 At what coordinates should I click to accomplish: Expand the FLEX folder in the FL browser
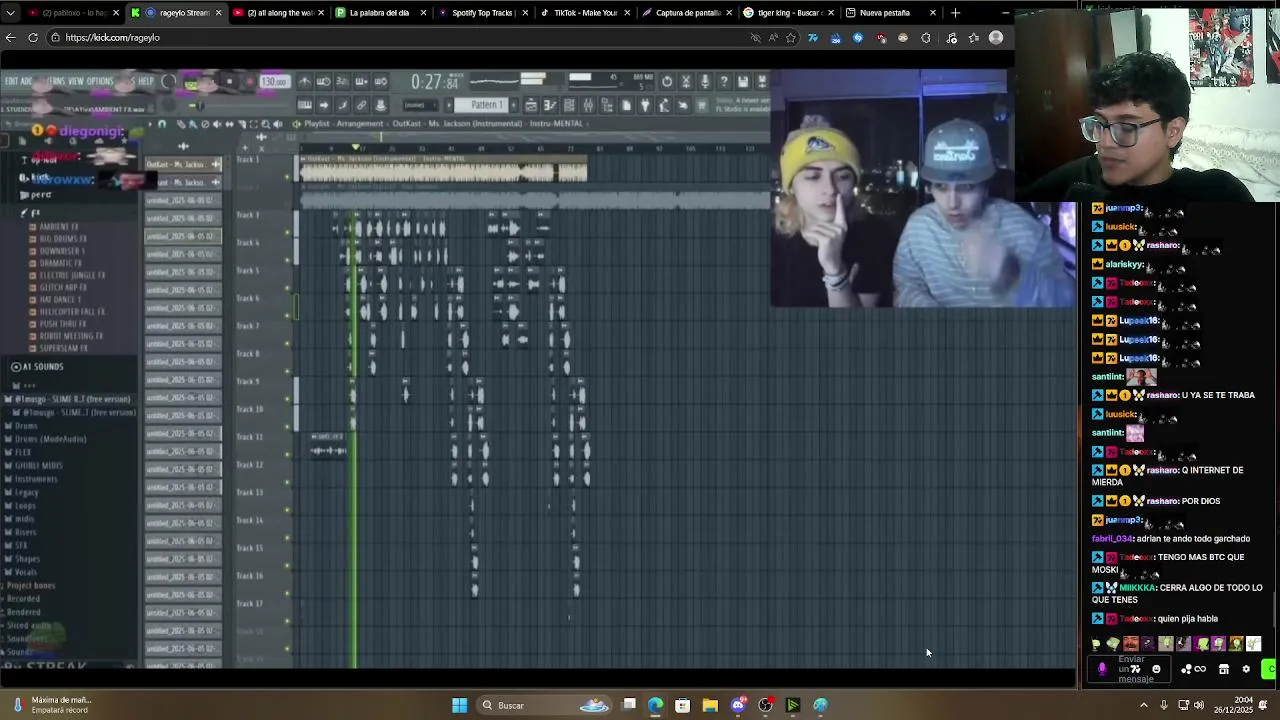23,452
